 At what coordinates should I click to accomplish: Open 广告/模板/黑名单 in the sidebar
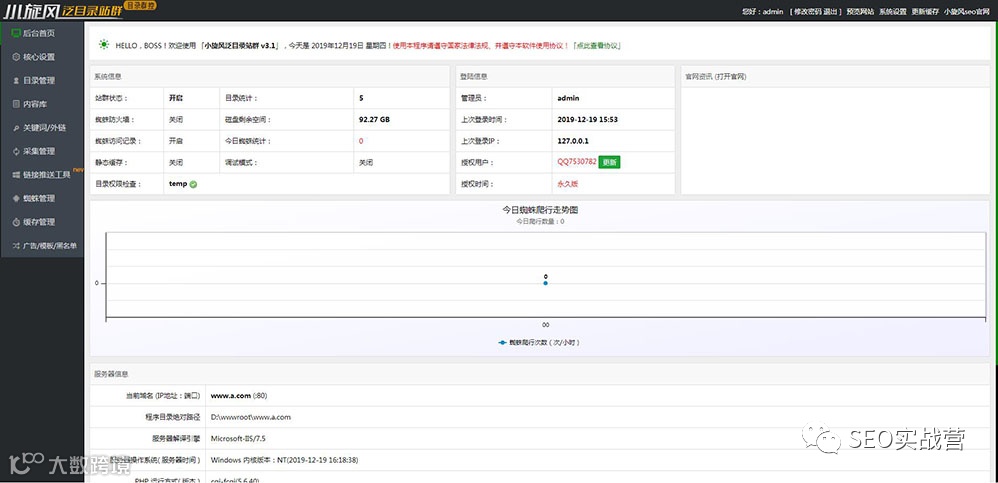41,245
